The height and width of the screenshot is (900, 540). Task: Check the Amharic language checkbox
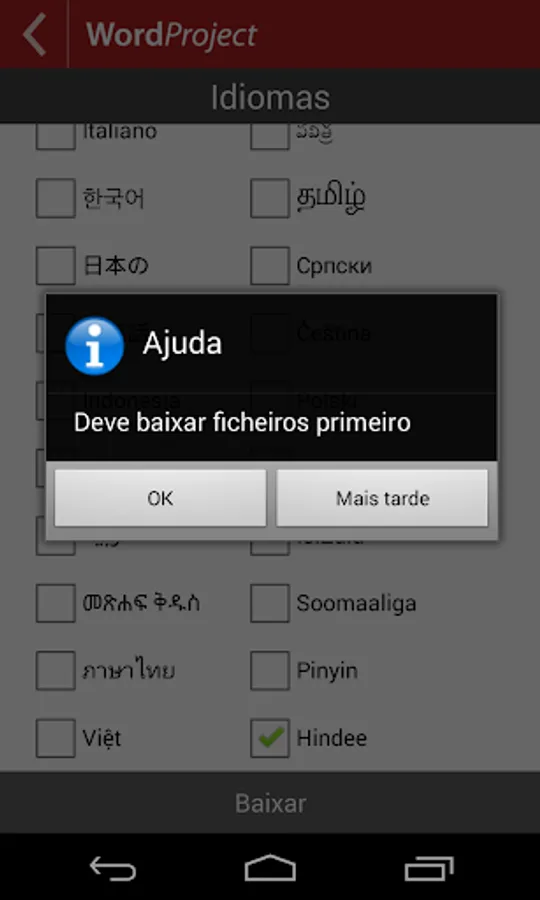[56, 603]
